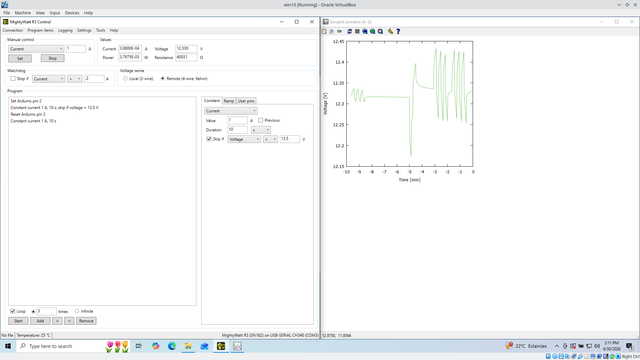This screenshot has height=360, width=640.
Task: Toggle the 'Previous' value checkbox
Action: 260,120
